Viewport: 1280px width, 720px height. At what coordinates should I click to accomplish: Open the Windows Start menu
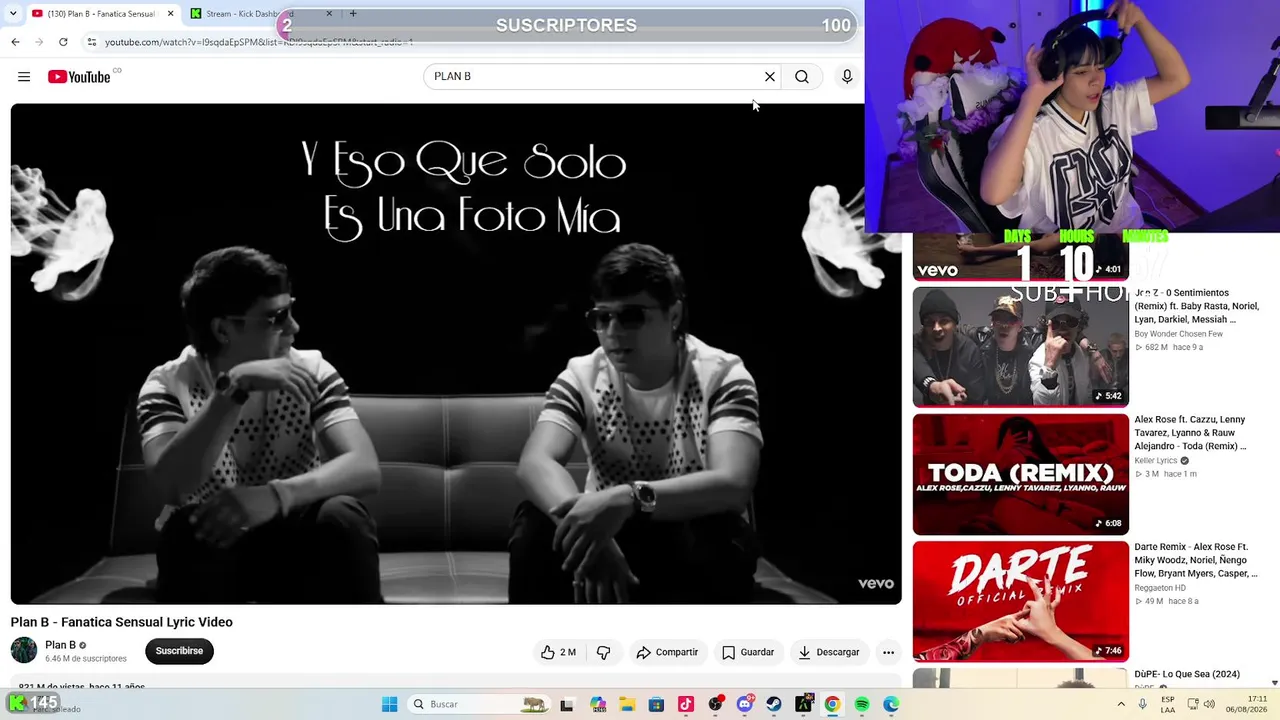[x=389, y=704]
